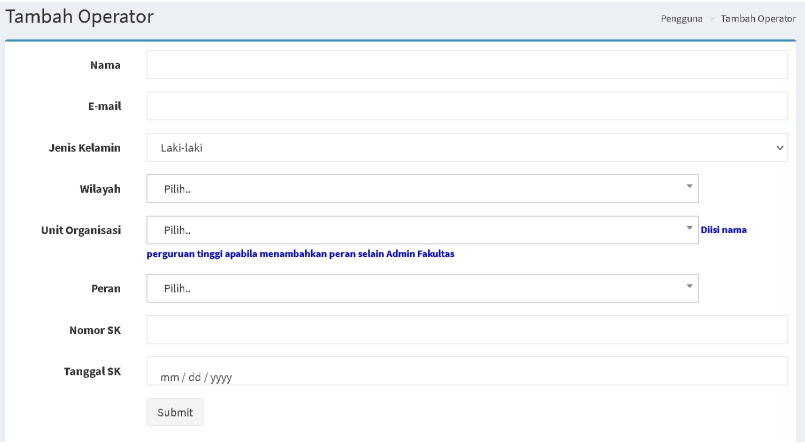
Task: Open the Peran Pilih.. dropdown
Action: [422, 288]
